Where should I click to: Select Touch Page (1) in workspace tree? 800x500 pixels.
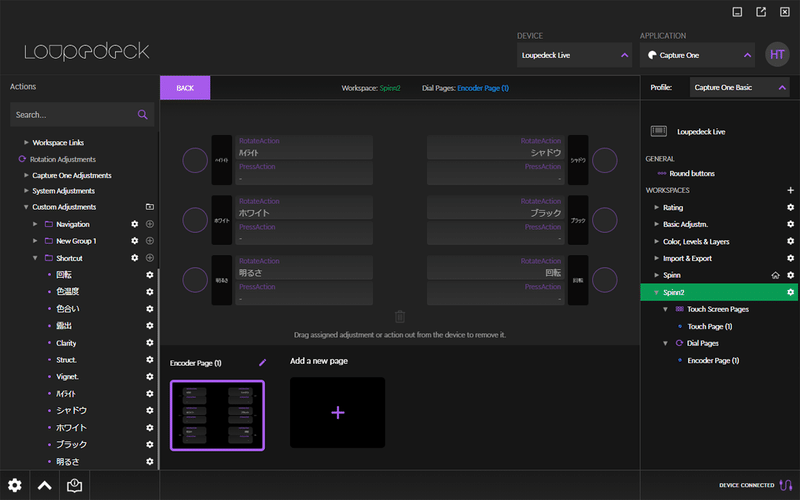tap(710, 327)
